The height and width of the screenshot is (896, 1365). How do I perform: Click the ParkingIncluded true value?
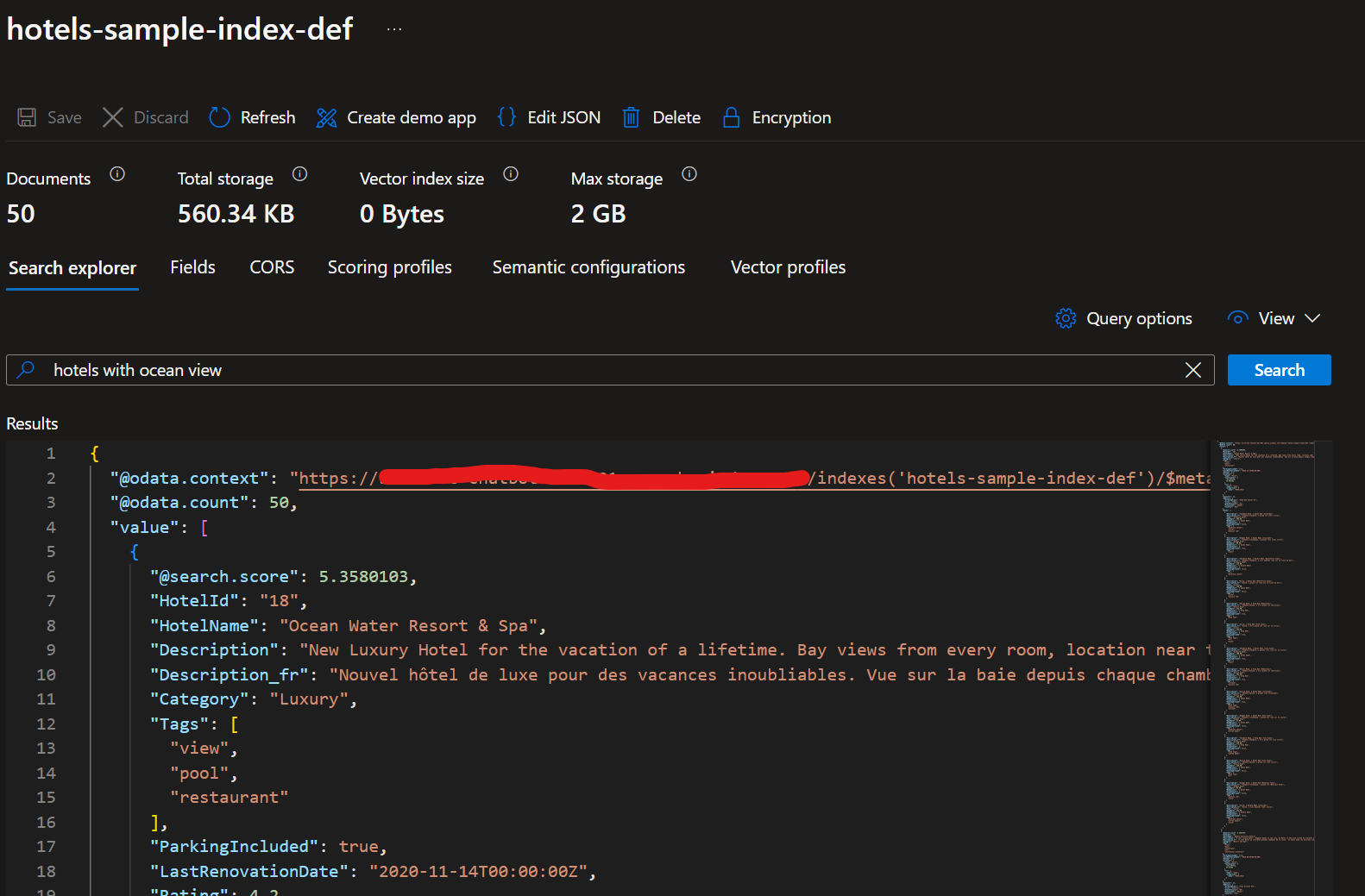click(358, 847)
